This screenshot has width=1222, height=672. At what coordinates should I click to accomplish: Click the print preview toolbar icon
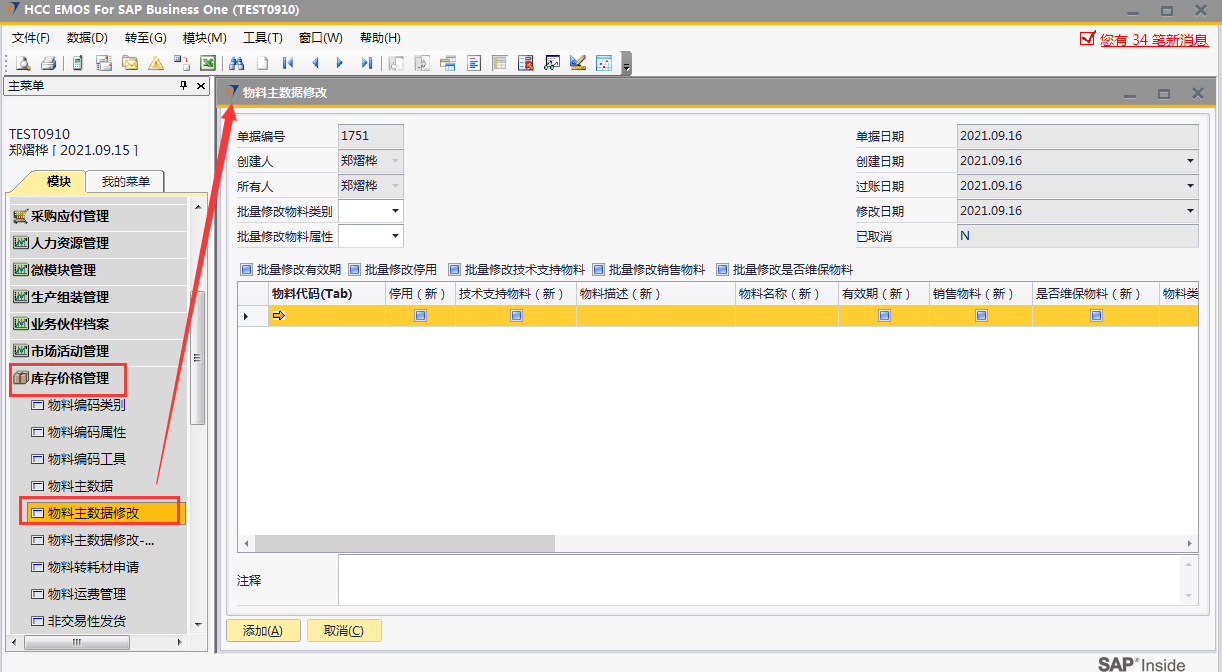[x=22, y=63]
